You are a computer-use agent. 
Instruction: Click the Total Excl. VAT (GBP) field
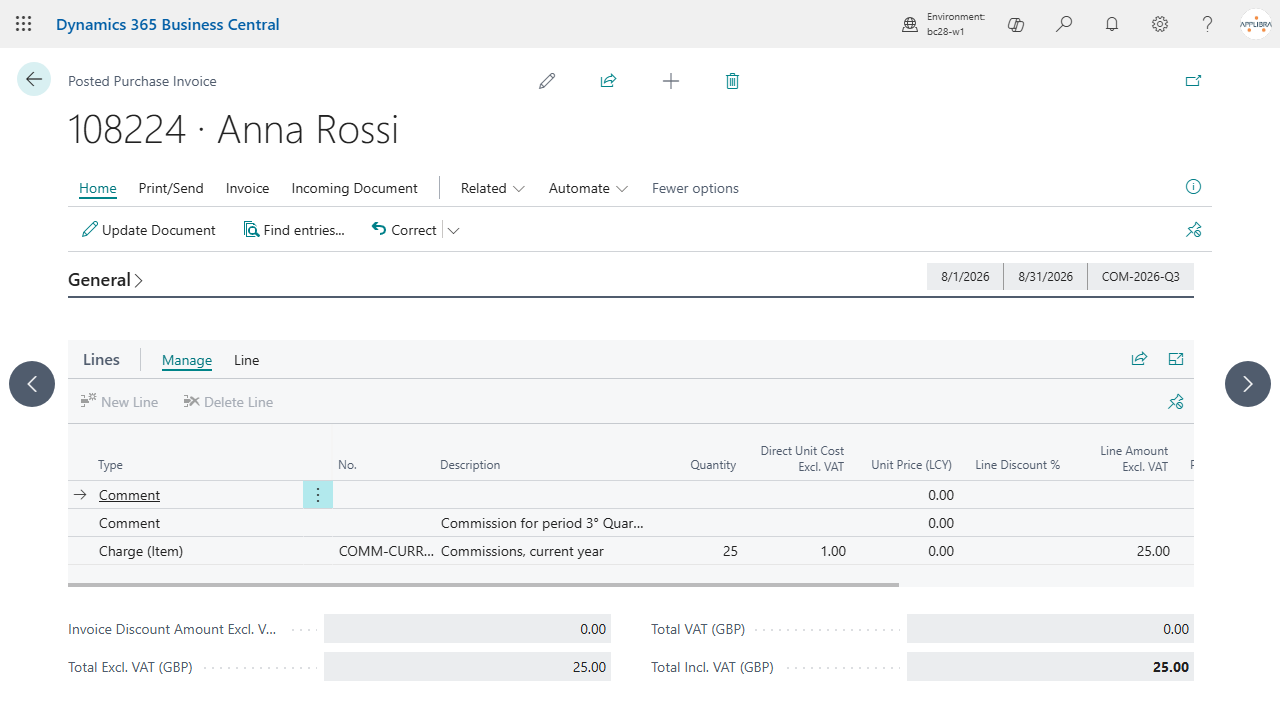tap(467, 667)
